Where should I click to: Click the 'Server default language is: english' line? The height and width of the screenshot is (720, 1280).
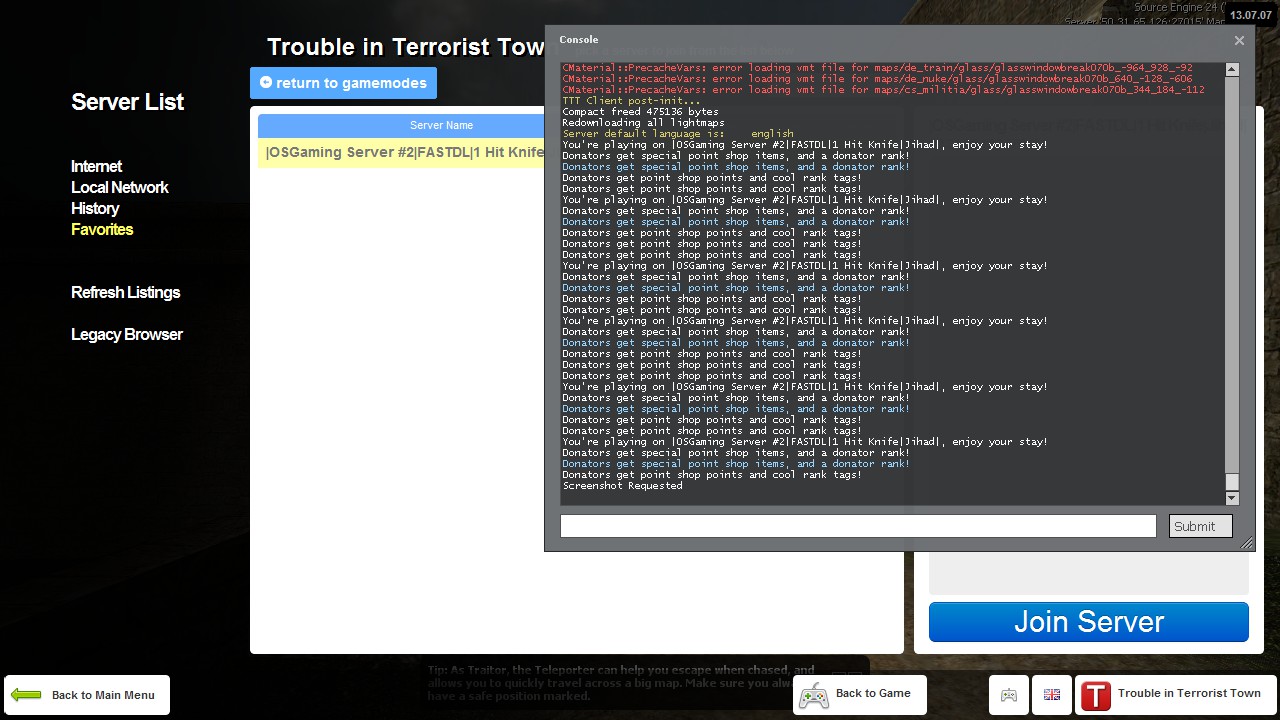click(x=678, y=134)
